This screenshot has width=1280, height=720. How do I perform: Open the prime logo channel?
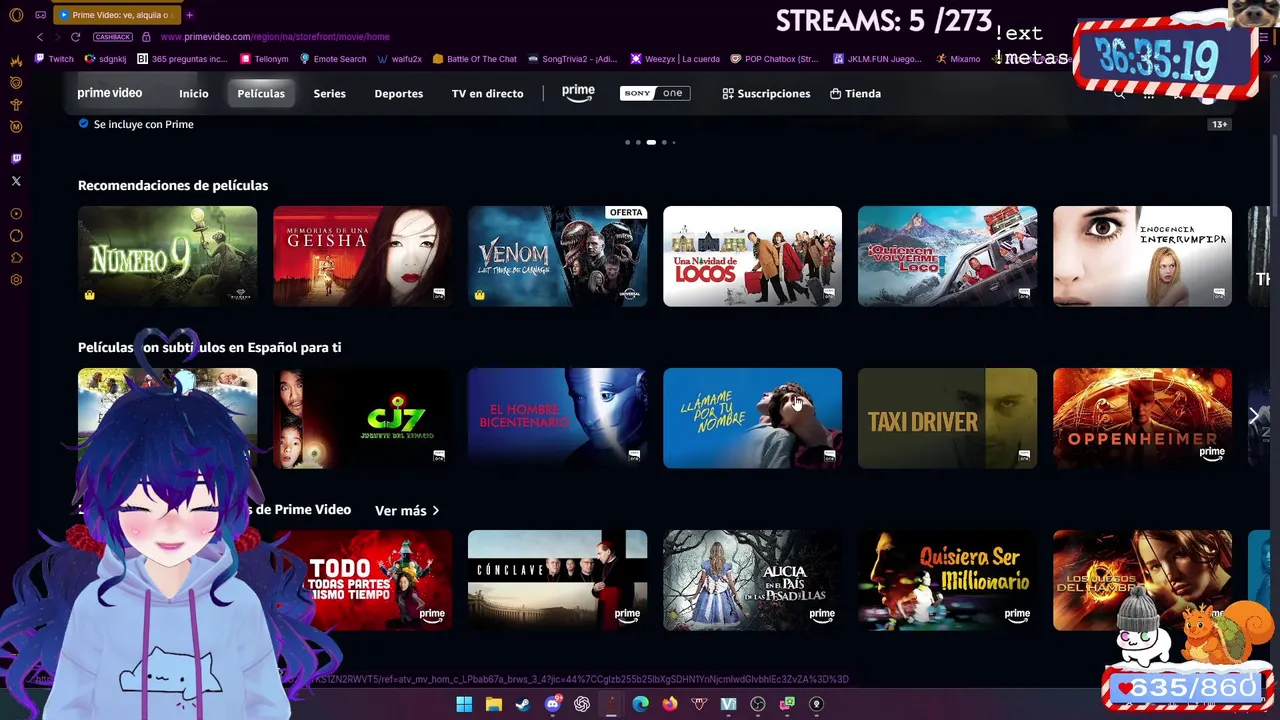pyautogui.click(x=578, y=92)
